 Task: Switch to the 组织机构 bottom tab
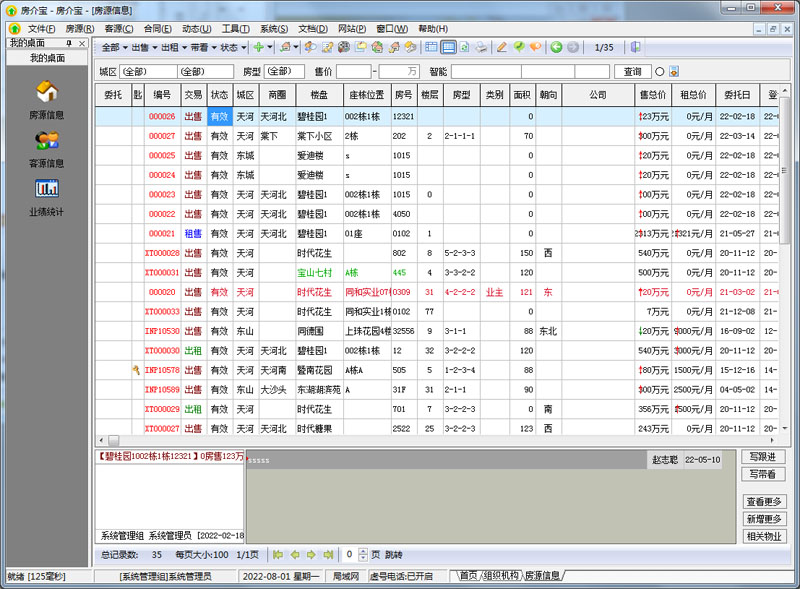[501, 576]
